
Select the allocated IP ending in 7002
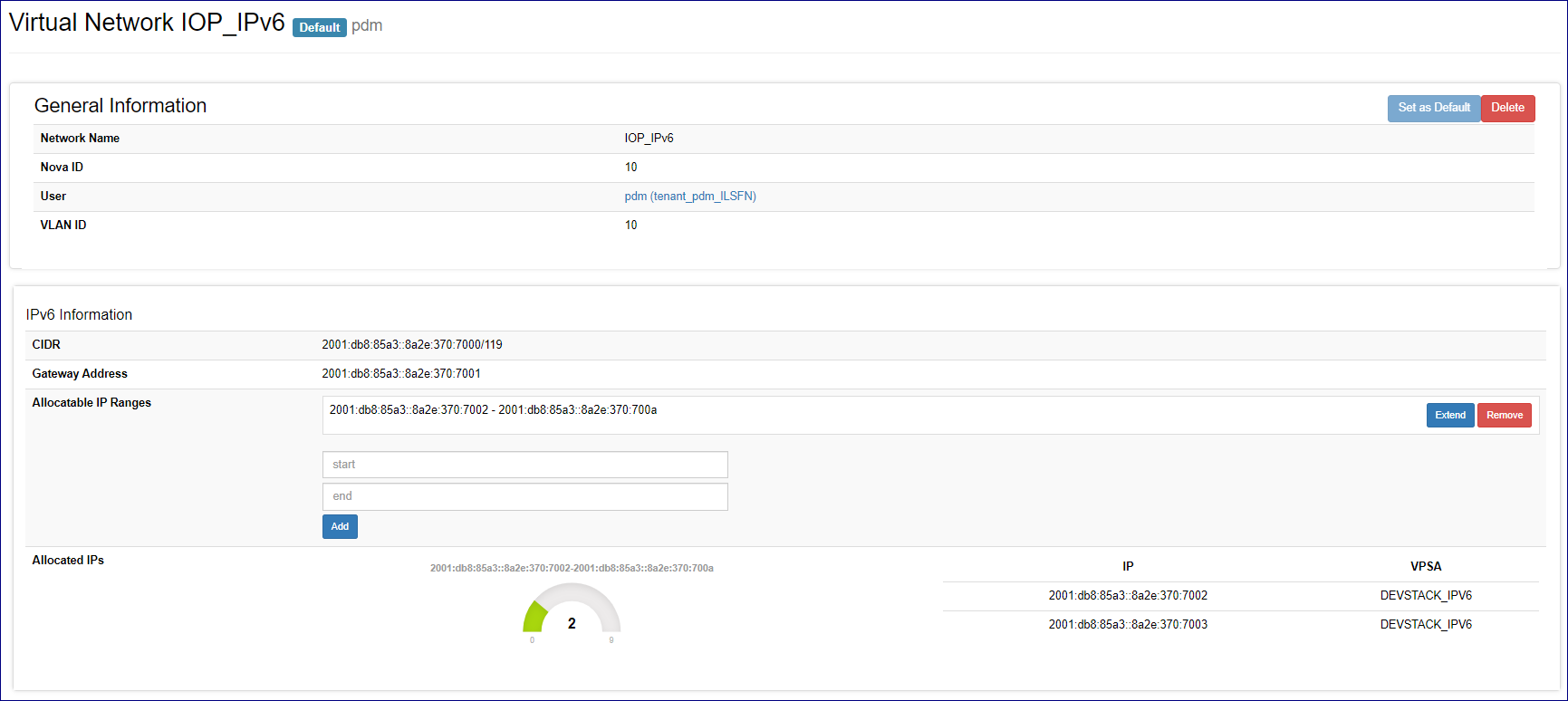click(x=1128, y=596)
